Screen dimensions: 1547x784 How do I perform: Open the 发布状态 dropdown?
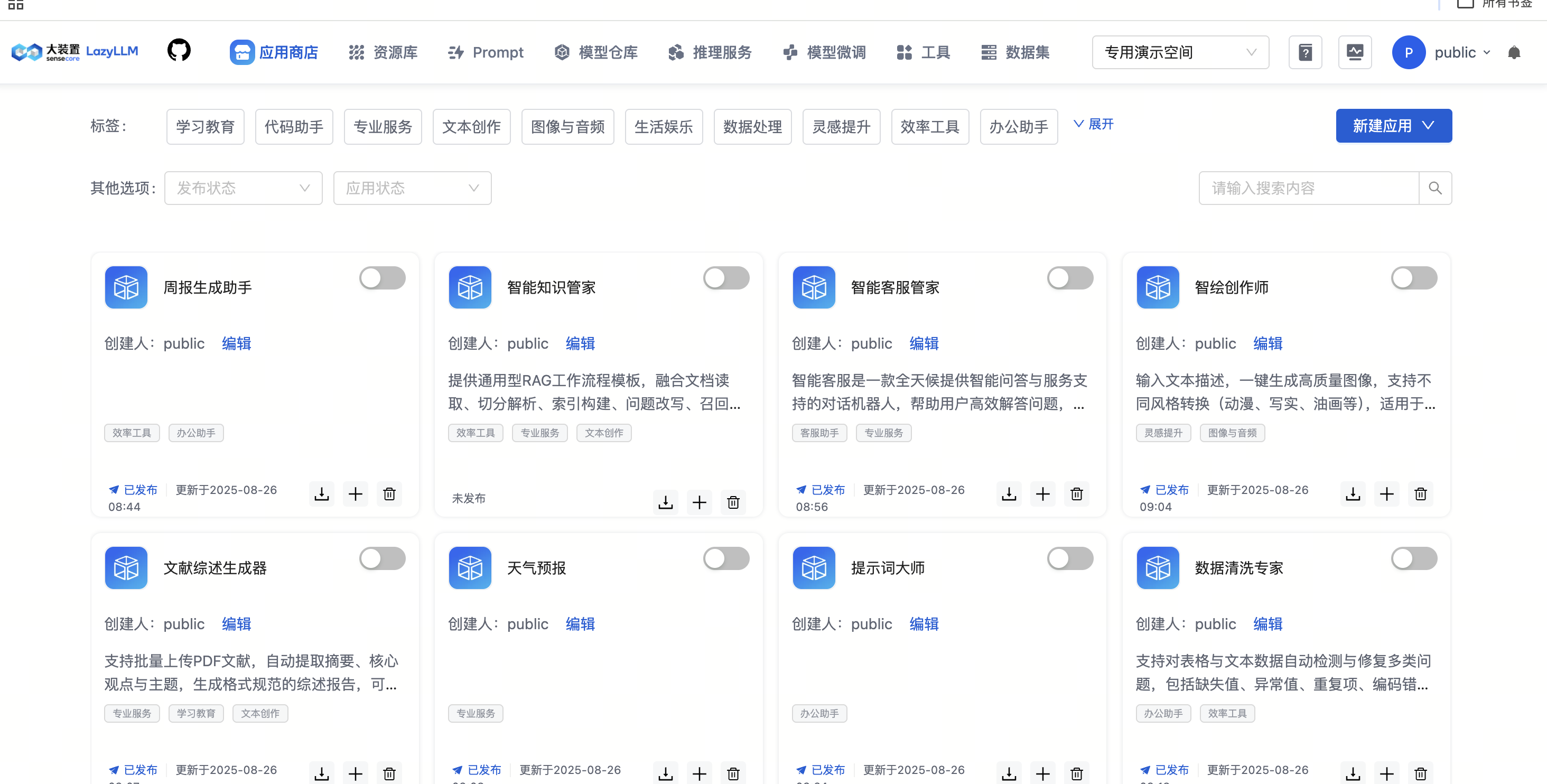pyautogui.click(x=243, y=188)
